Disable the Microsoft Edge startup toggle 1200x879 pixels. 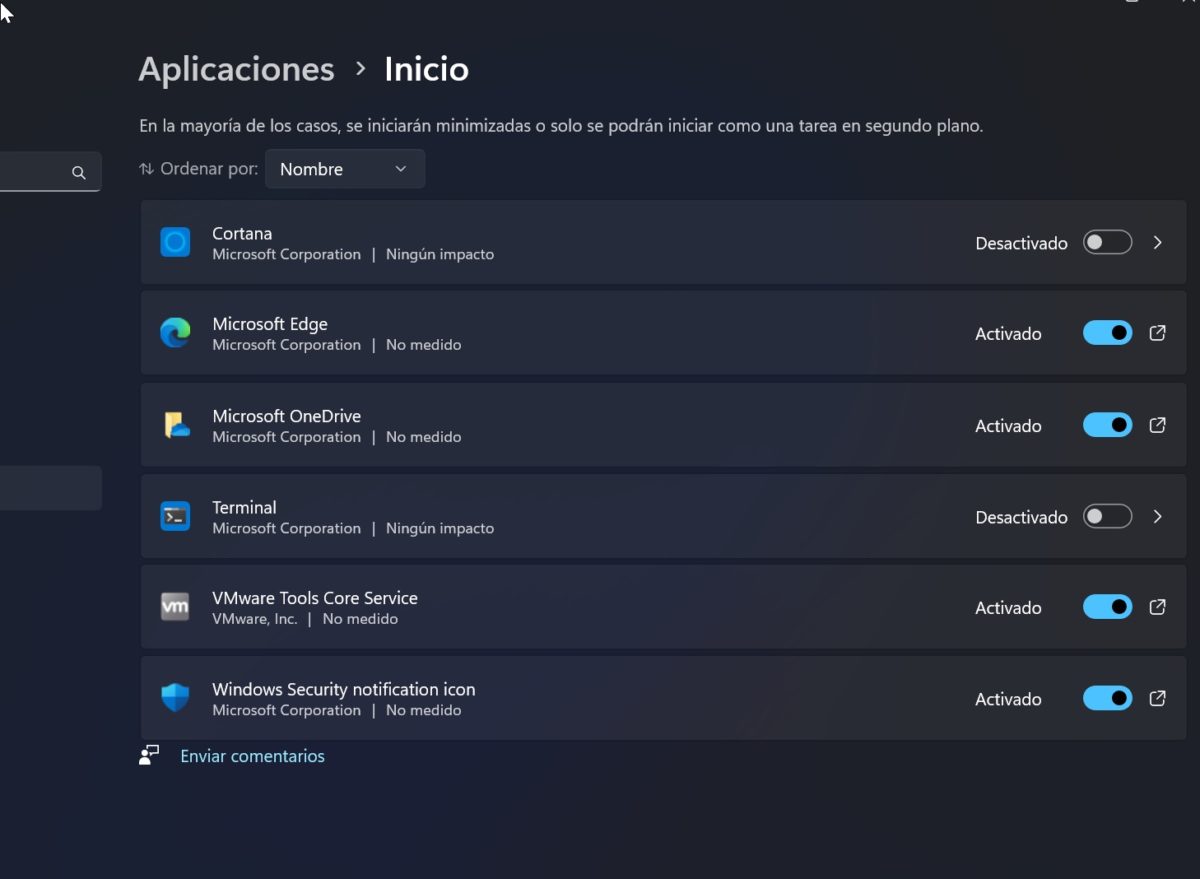1108,333
